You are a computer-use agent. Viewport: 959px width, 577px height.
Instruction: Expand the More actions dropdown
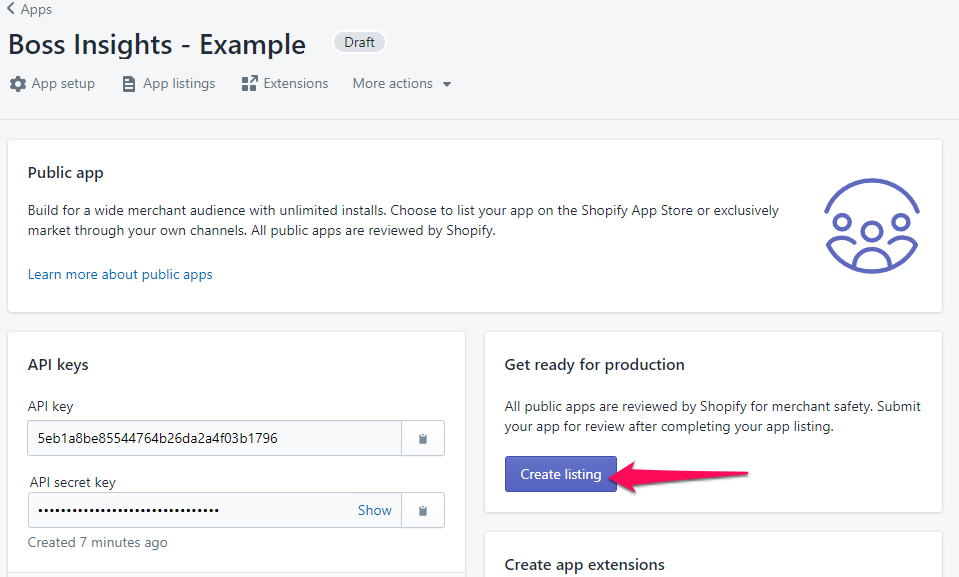click(402, 84)
